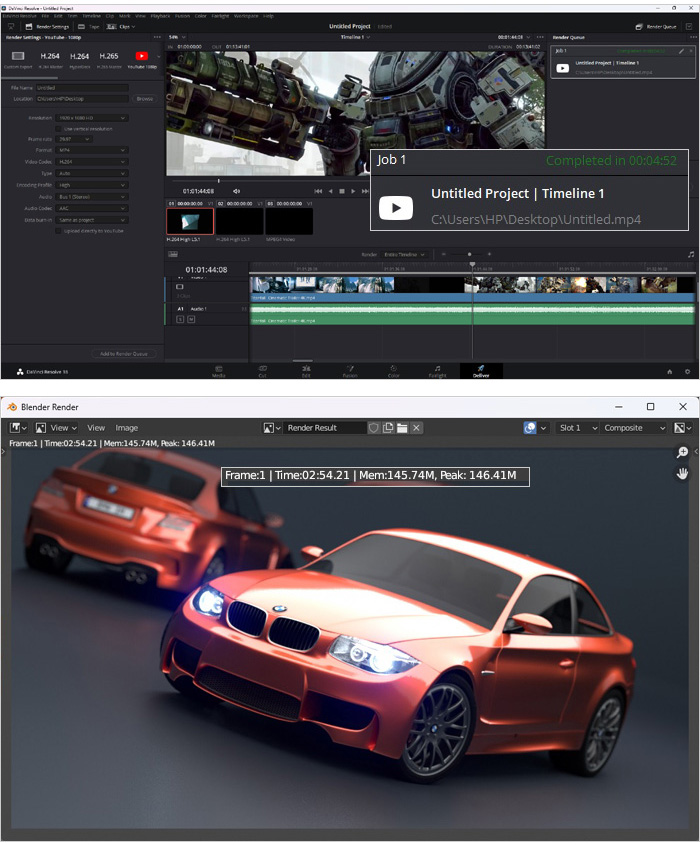The width and height of the screenshot is (700, 845).
Task: Switch to the Color page tab
Action: click(393, 371)
